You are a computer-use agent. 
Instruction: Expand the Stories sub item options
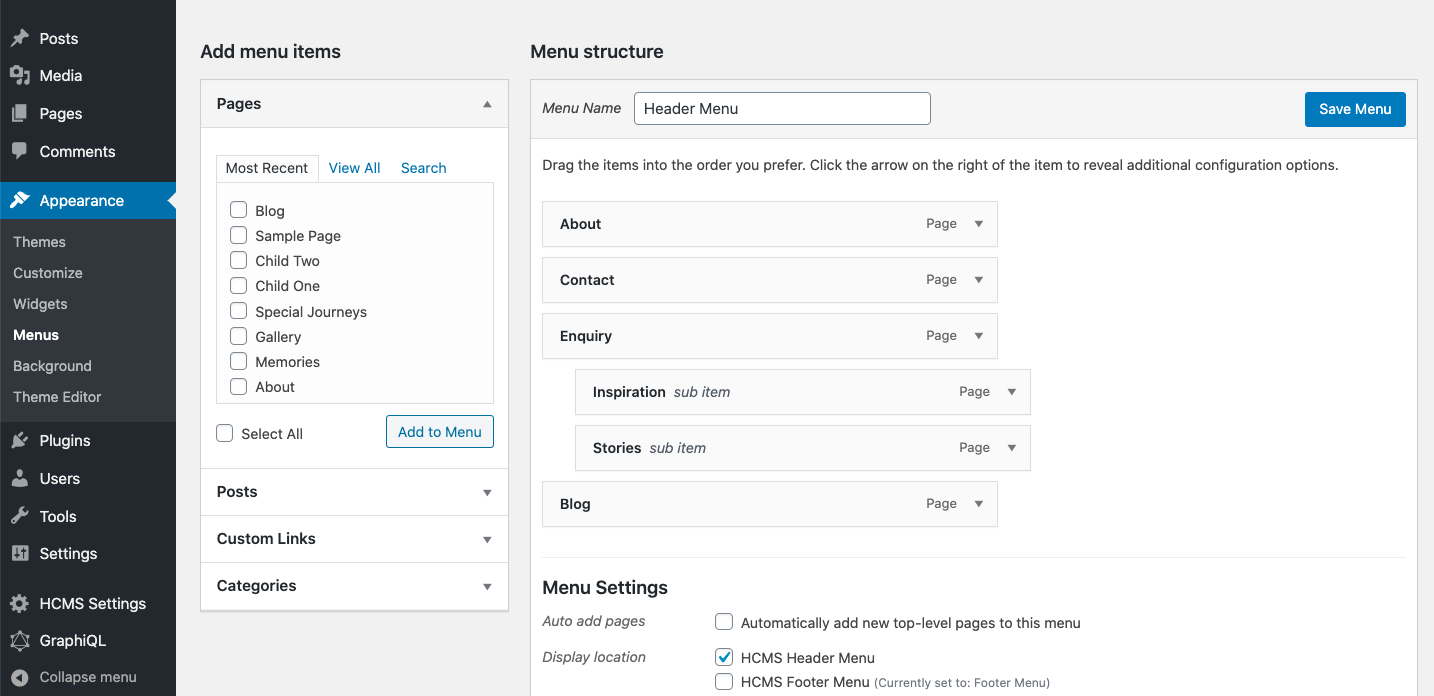(x=1012, y=448)
